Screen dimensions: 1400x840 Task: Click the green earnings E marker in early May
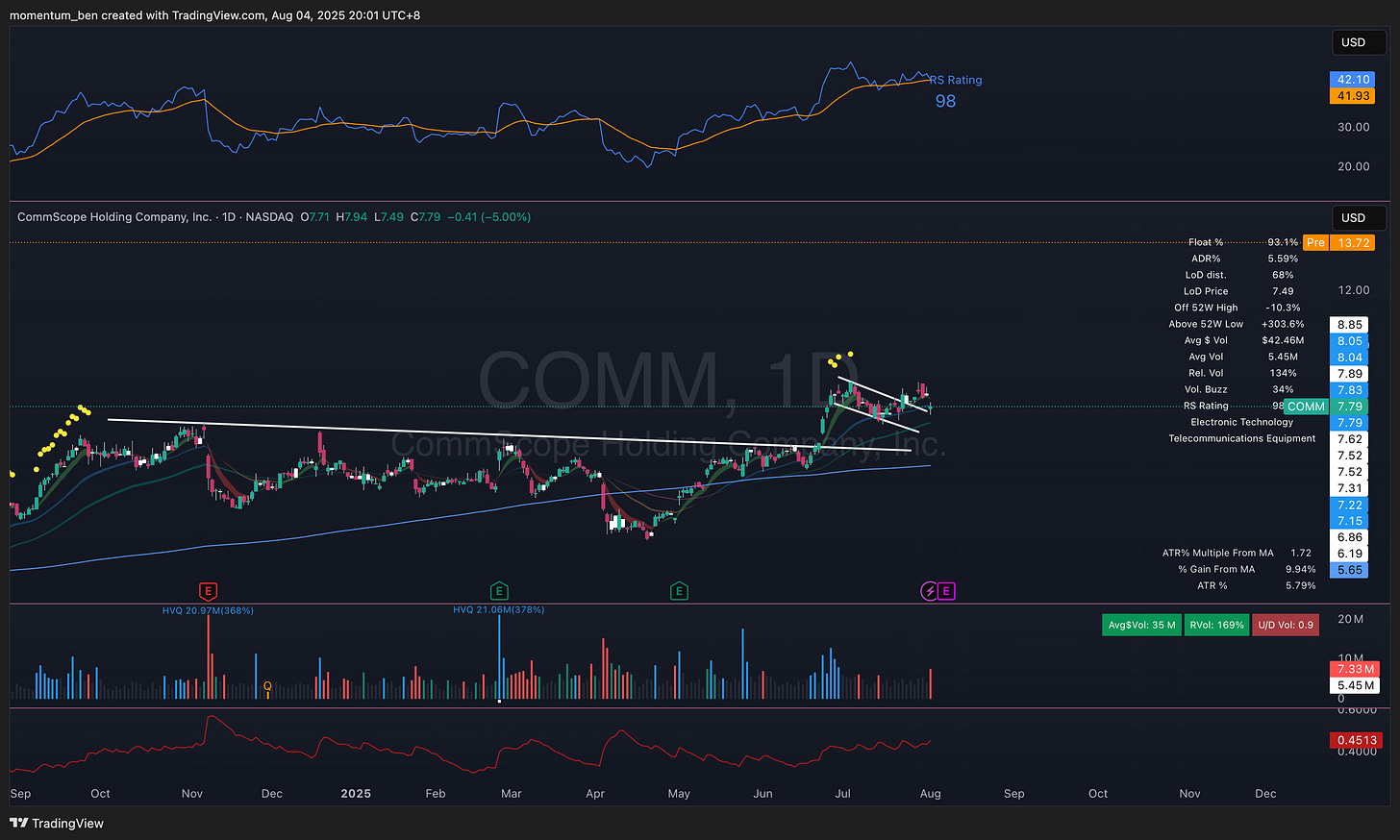click(x=679, y=591)
